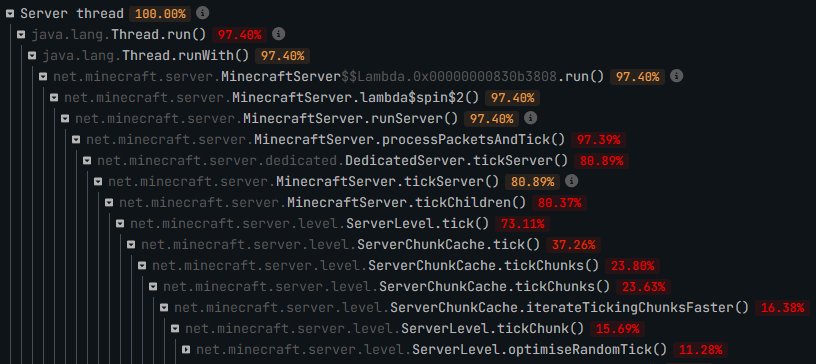Collapse the processPacketsAndTick() node

click(76, 140)
